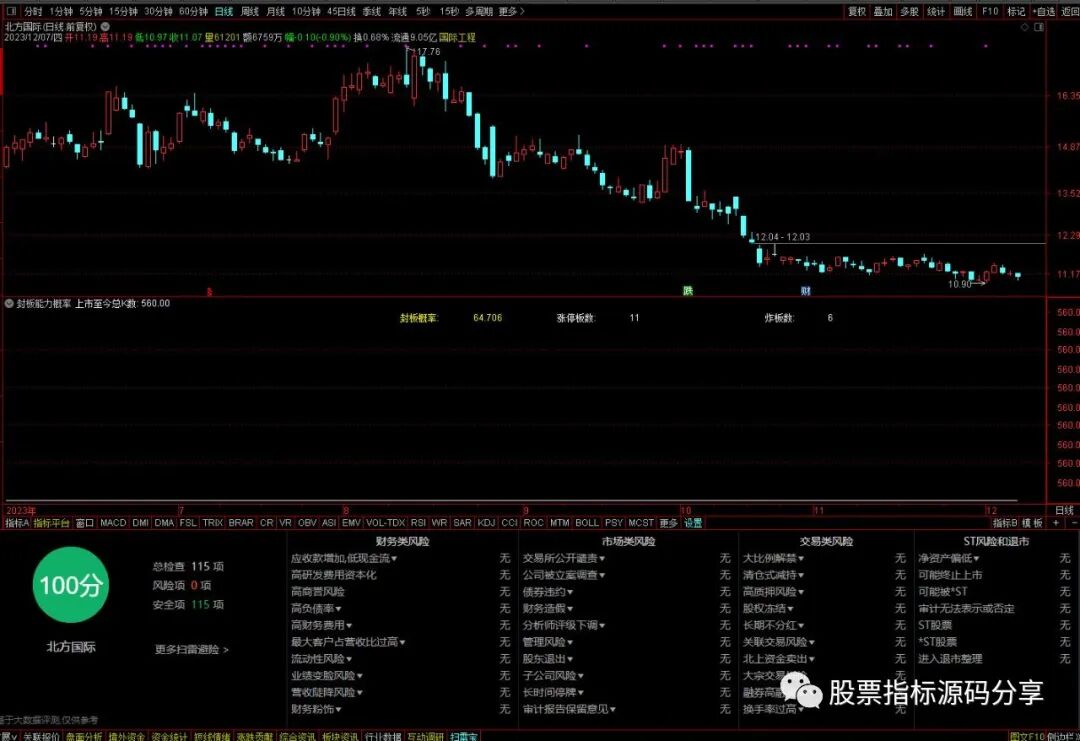Expand 大比例解禁 risk item
Image resolution: width=1080 pixels, height=741 pixels.
pyautogui.click(x=773, y=559)
